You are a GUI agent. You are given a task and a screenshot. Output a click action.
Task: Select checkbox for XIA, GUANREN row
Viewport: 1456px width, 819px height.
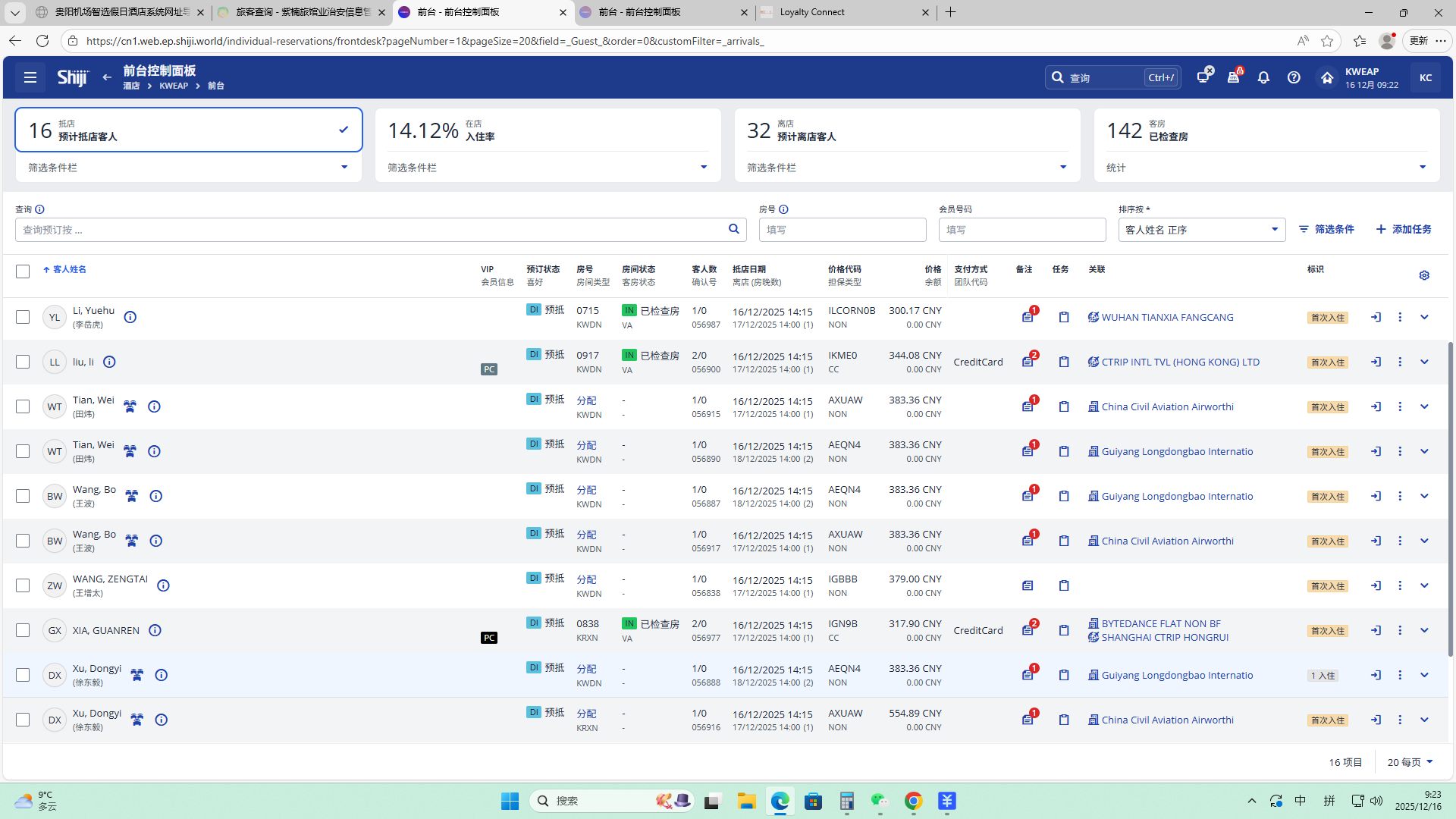(x=23, y=630)
